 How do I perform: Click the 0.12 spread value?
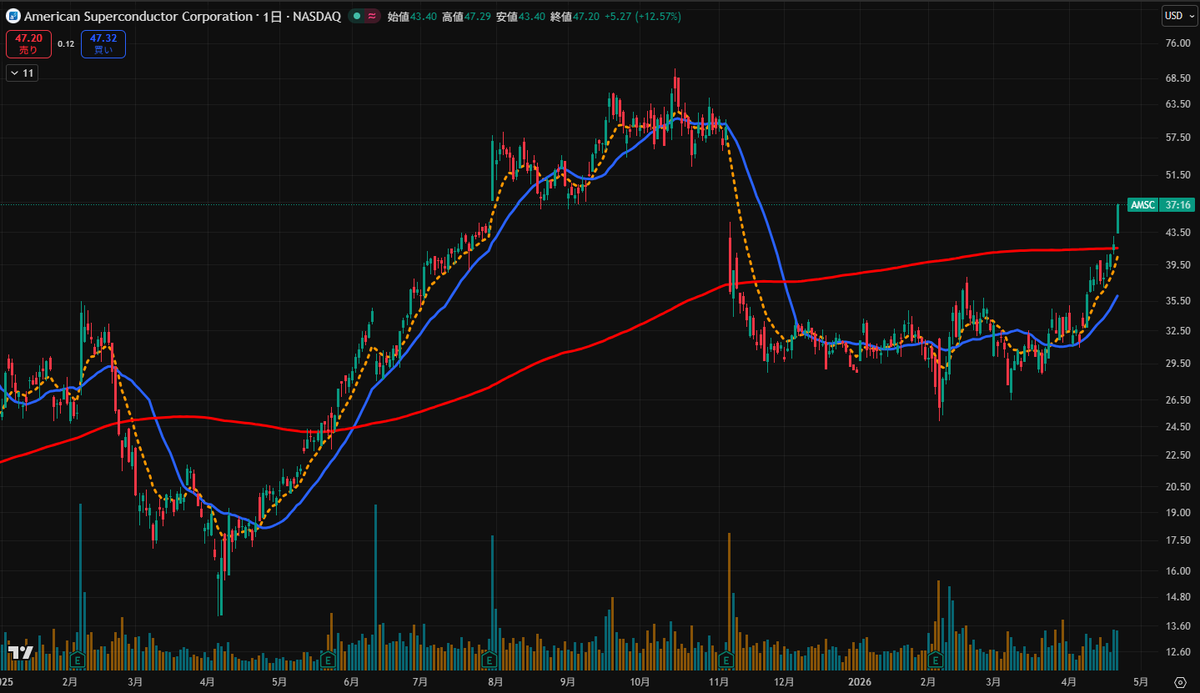(x=66, y=44)
